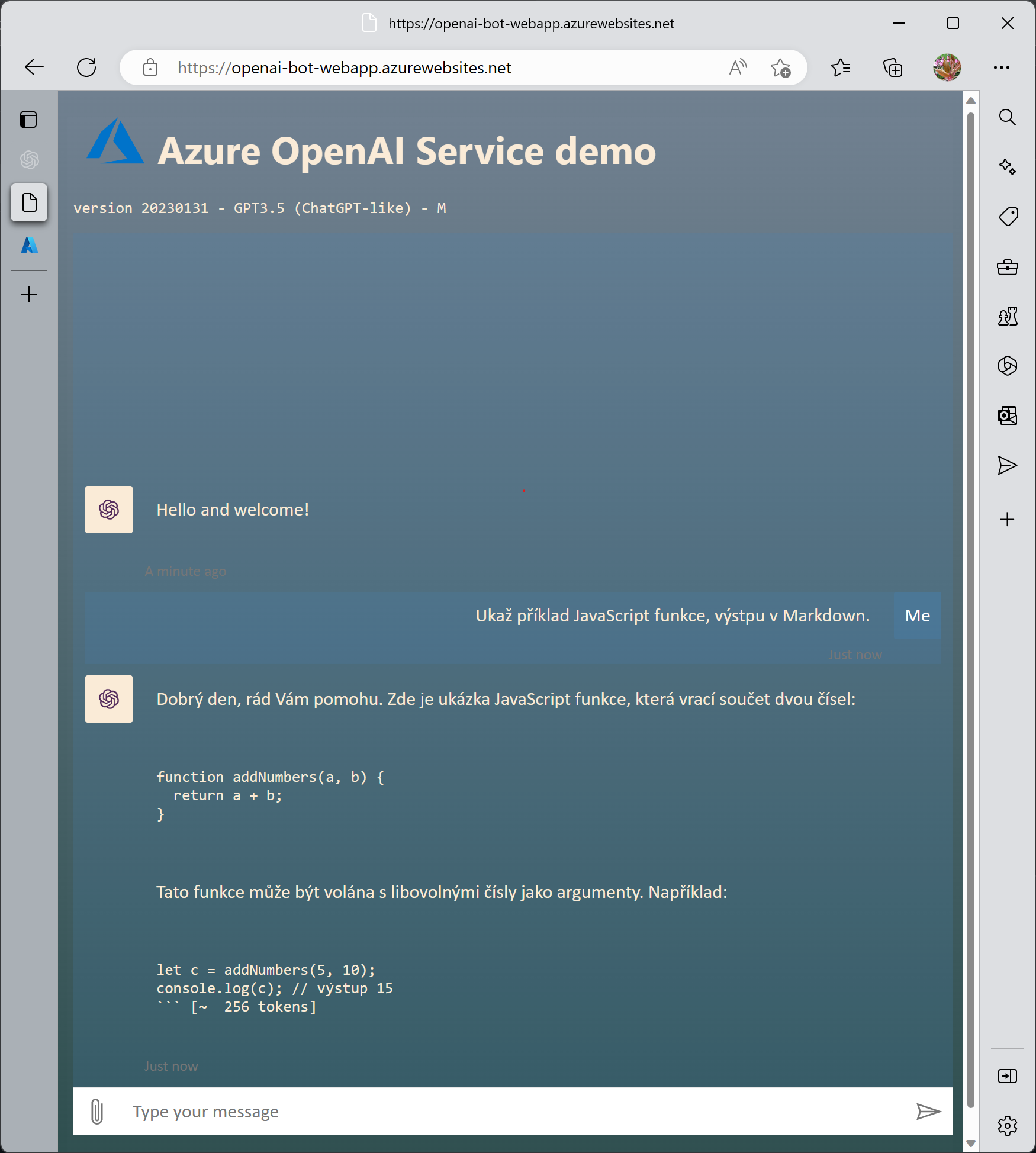Open the Settings and more ellipsis menu
1036x1153 pixels.
[1002, 67]
